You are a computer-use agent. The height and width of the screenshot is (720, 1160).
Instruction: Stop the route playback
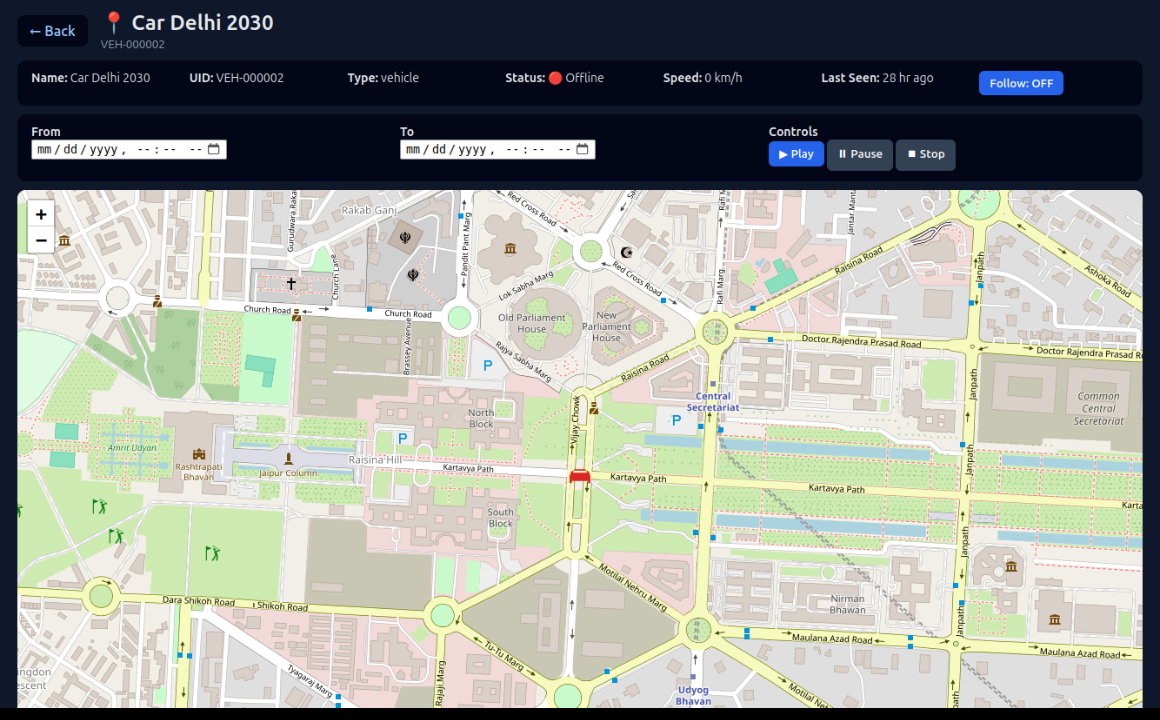pos(925,154)
